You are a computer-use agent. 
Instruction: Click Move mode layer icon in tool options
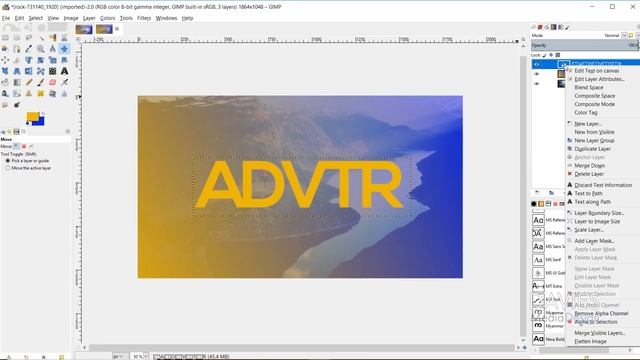pyautogui.click(x=16, y=146)
